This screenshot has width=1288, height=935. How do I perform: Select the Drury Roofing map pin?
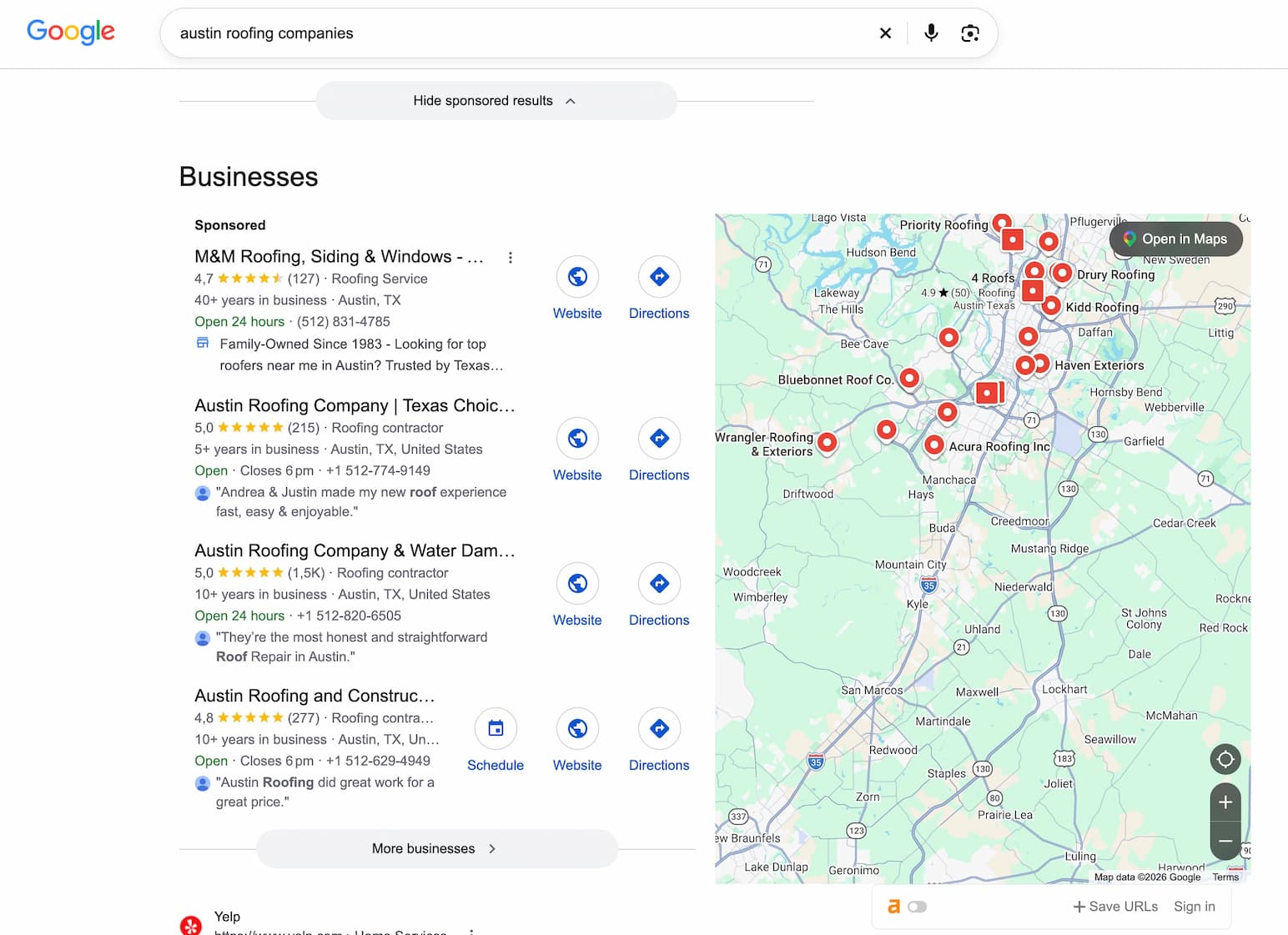coord(1062,273)
